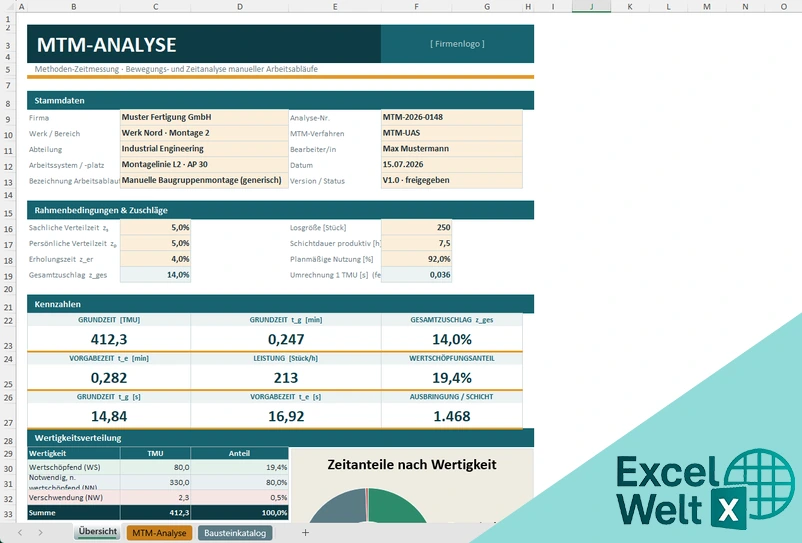Click the MTM-ANALYSE title banner
The image size is (802, 543).
[204, 44]
